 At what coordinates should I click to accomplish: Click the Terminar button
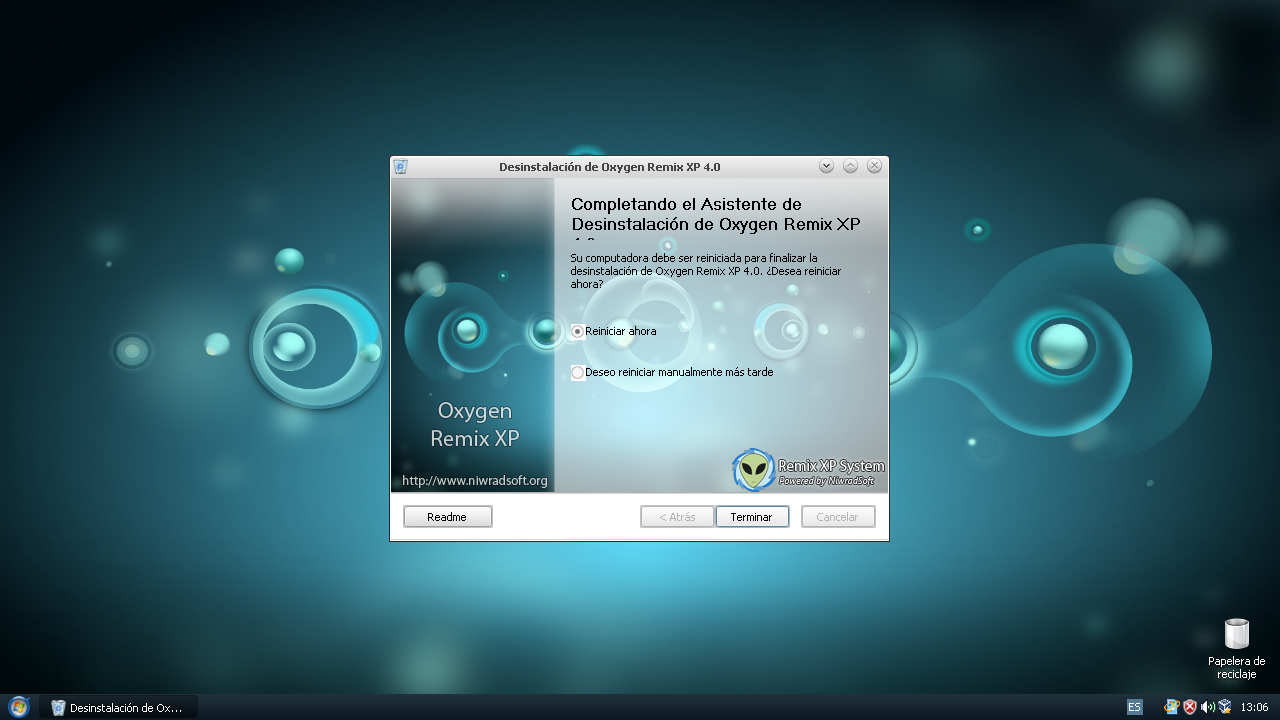coord(752,517)
